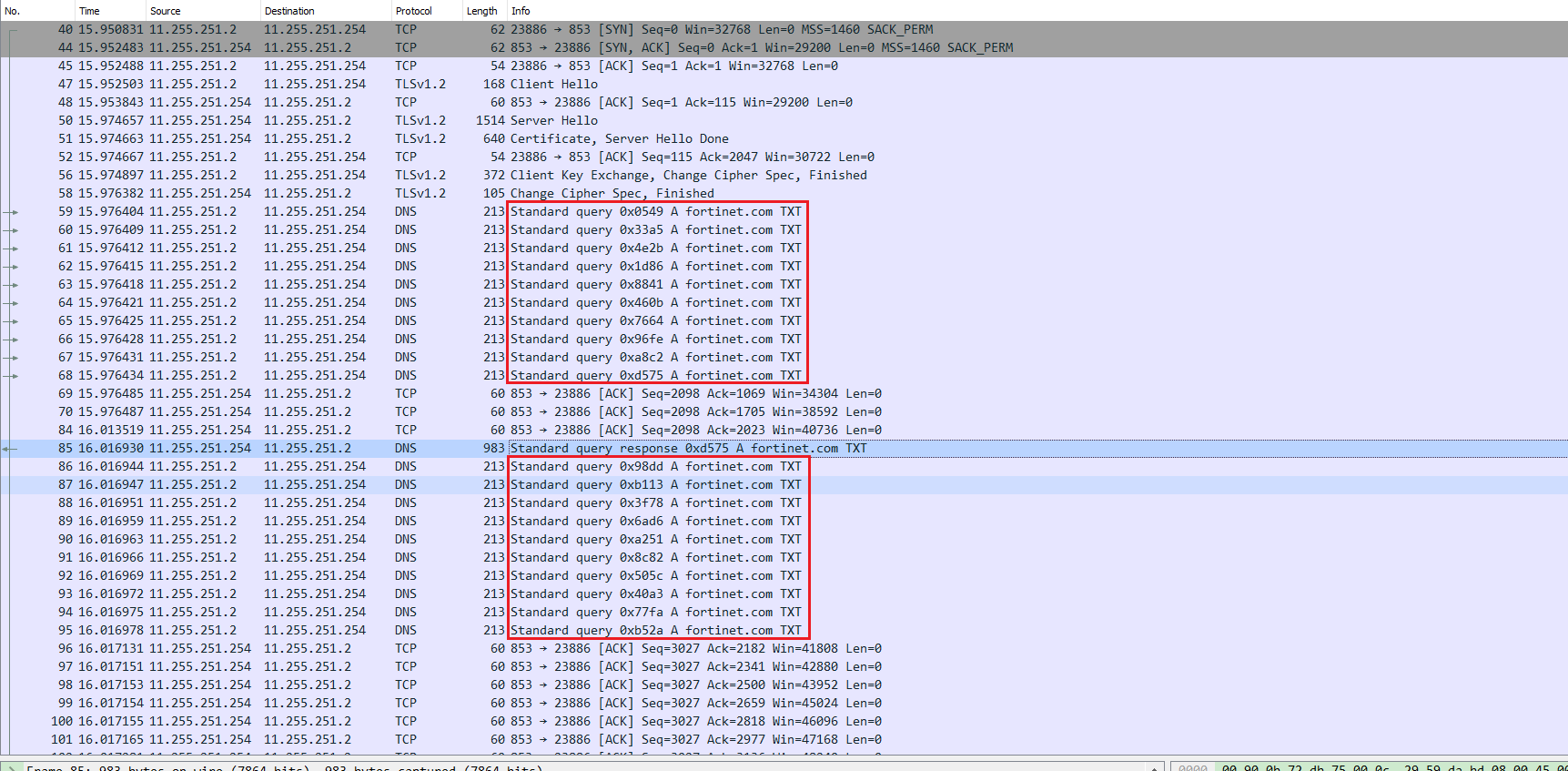The image size is (1568, 771).
Task: Select packet 96 ACK with Ack=2182
Action: tap(784, 648)
